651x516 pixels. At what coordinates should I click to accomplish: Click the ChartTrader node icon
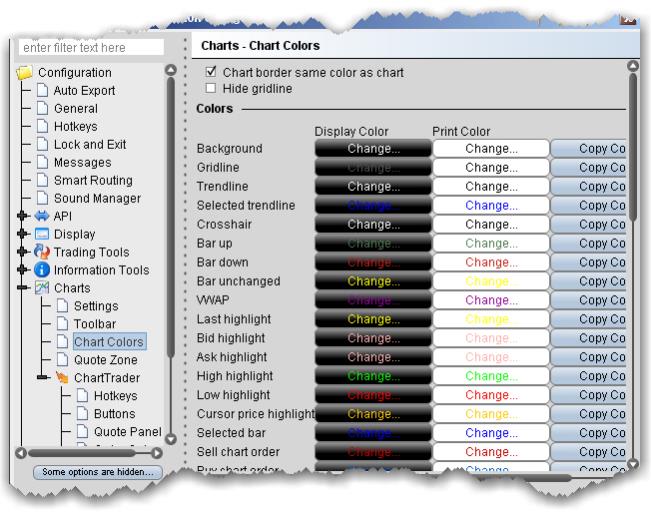[x=62, y=378]
